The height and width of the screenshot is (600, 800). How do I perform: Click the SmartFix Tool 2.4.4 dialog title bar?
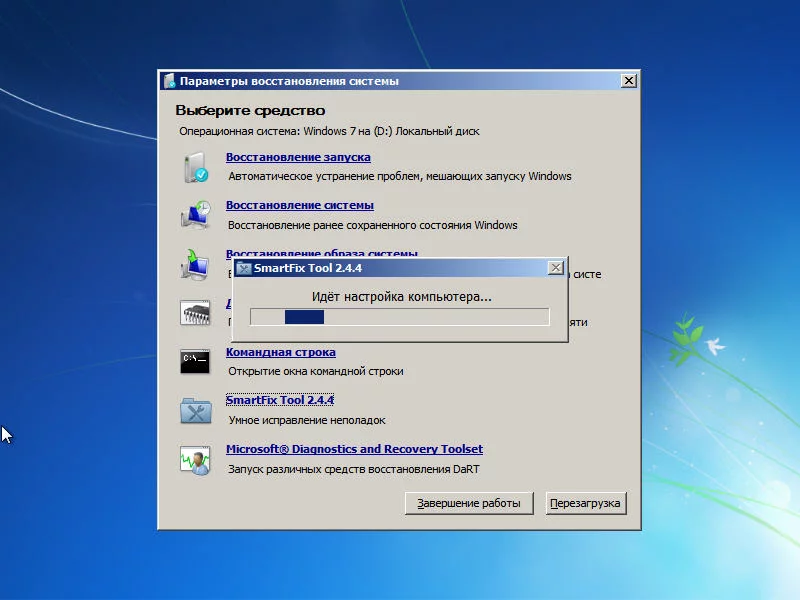[x=400, y=268]
